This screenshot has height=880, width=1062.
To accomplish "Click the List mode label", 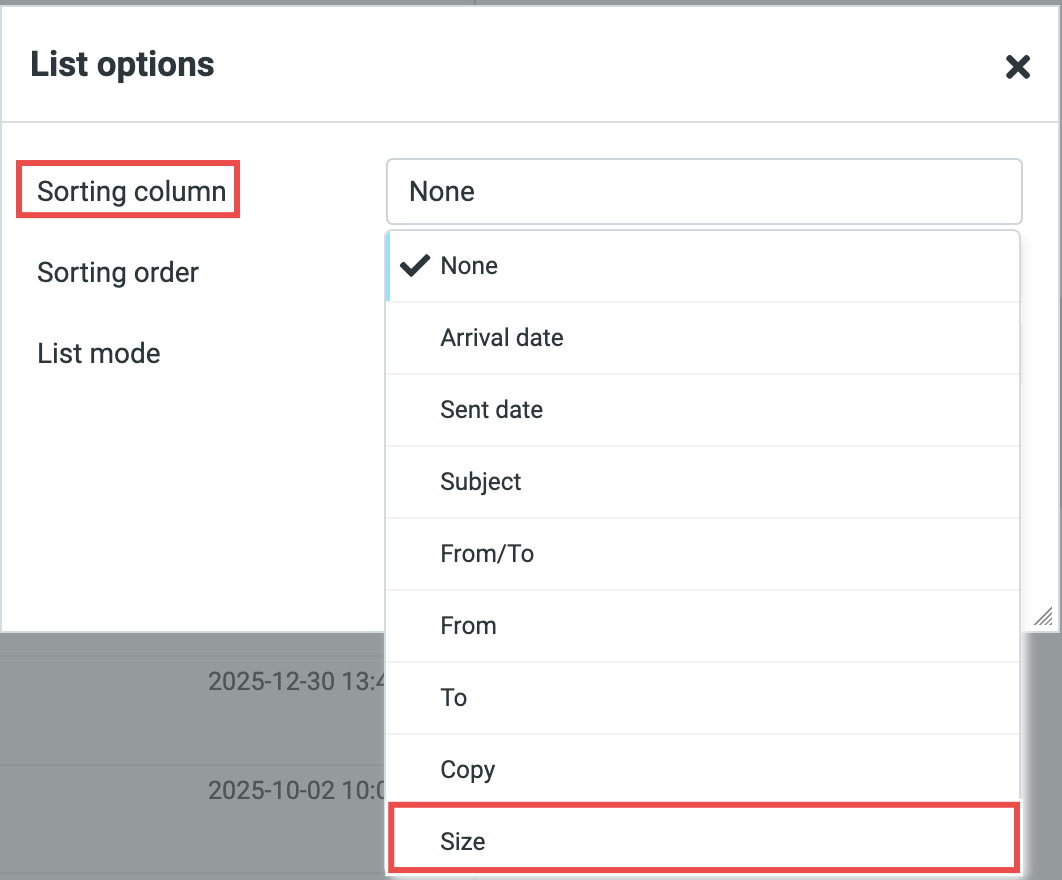I will click(x=99, y=353).
